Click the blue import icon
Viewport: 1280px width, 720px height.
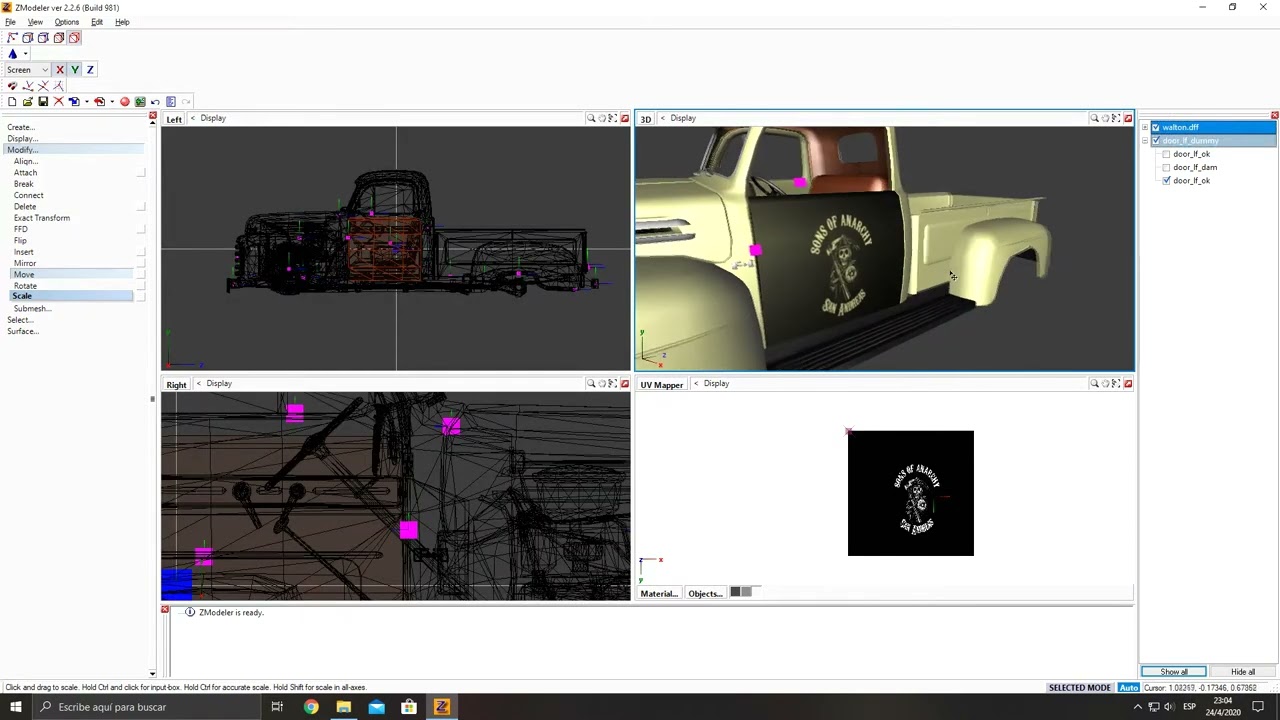click(74, 102)
